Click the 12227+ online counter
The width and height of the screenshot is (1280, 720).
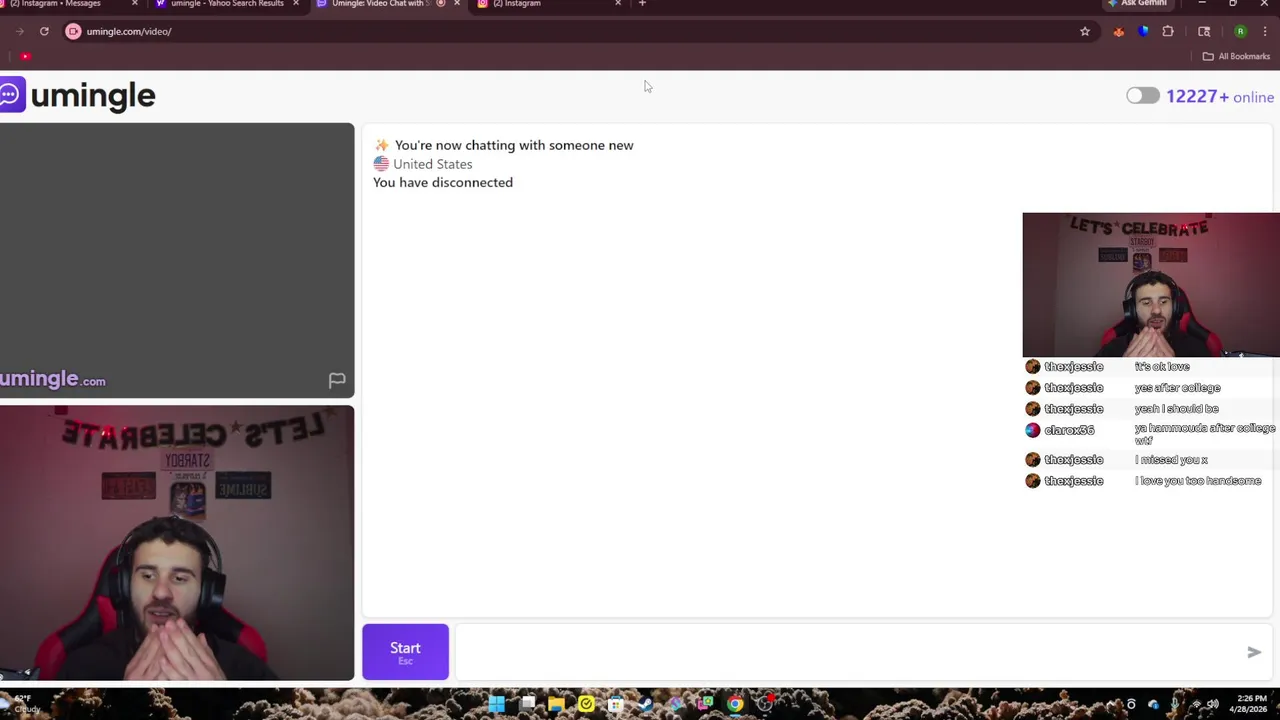(x=1220, y=97)
